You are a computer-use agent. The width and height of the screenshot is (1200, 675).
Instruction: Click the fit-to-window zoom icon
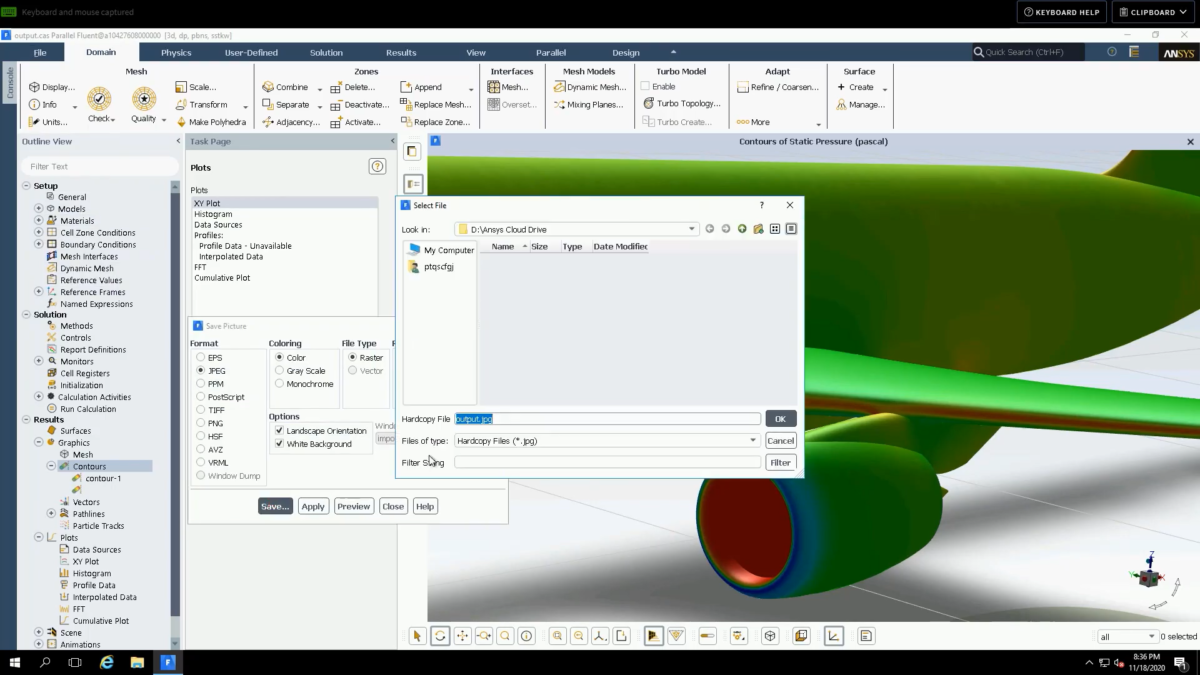point(558,636)
